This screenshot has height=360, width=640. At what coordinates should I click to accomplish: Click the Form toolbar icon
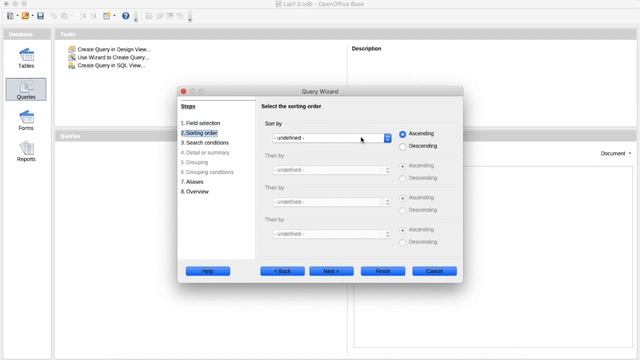(x=107, y=16)
